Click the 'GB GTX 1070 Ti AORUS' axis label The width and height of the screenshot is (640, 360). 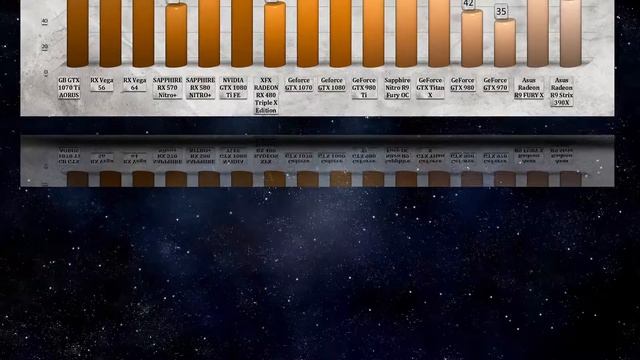69,87
